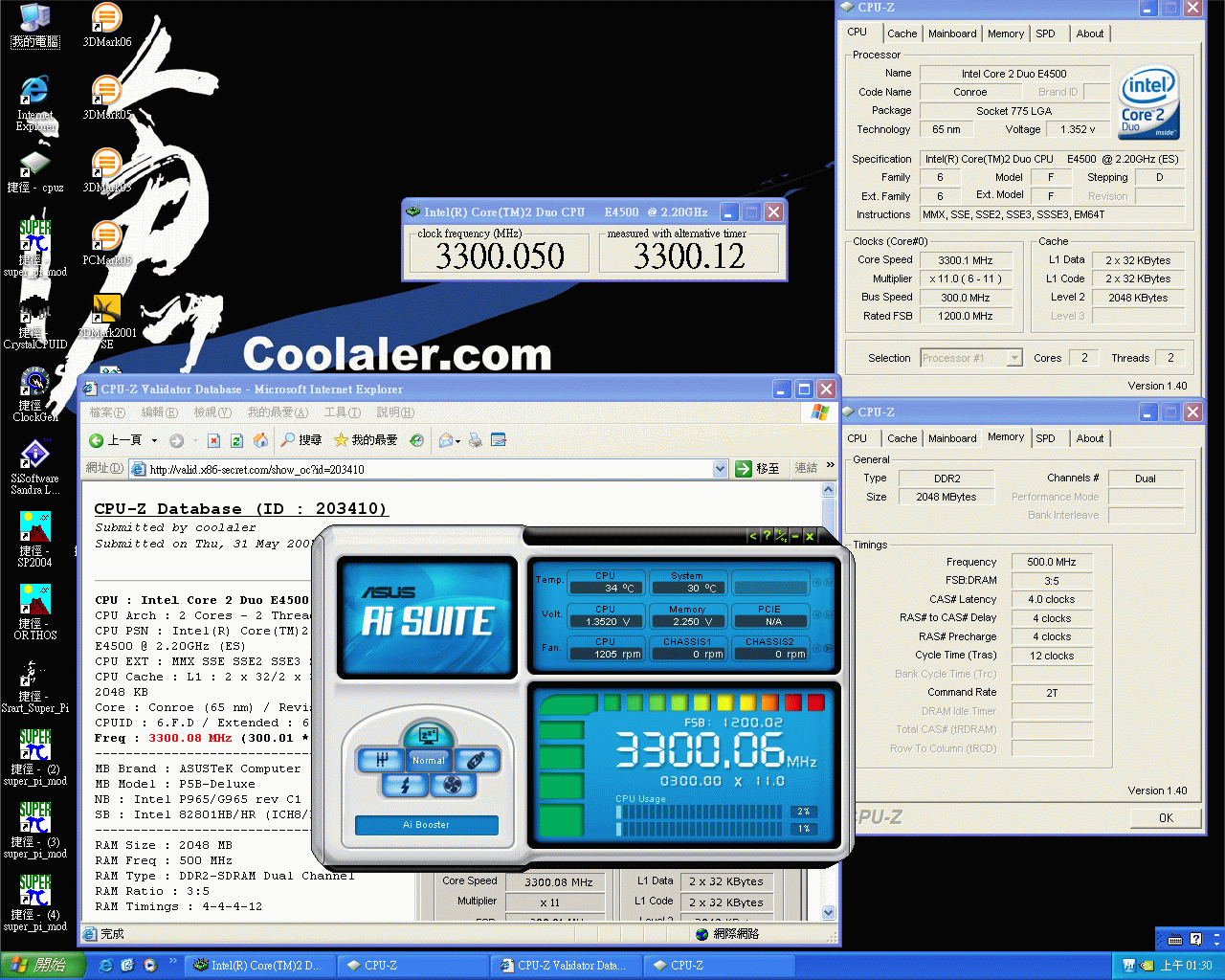The width and height of the screenshot is (1225, 980).
Task: Open Processor #1 selection dropdown in CPU-Z
Action: 1014,358
